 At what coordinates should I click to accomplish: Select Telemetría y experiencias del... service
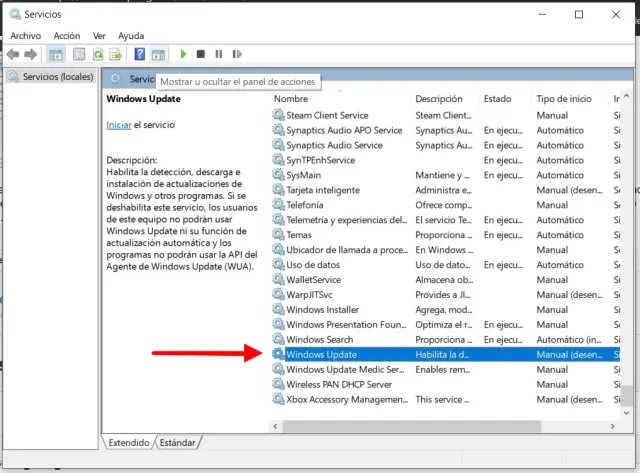446,220
